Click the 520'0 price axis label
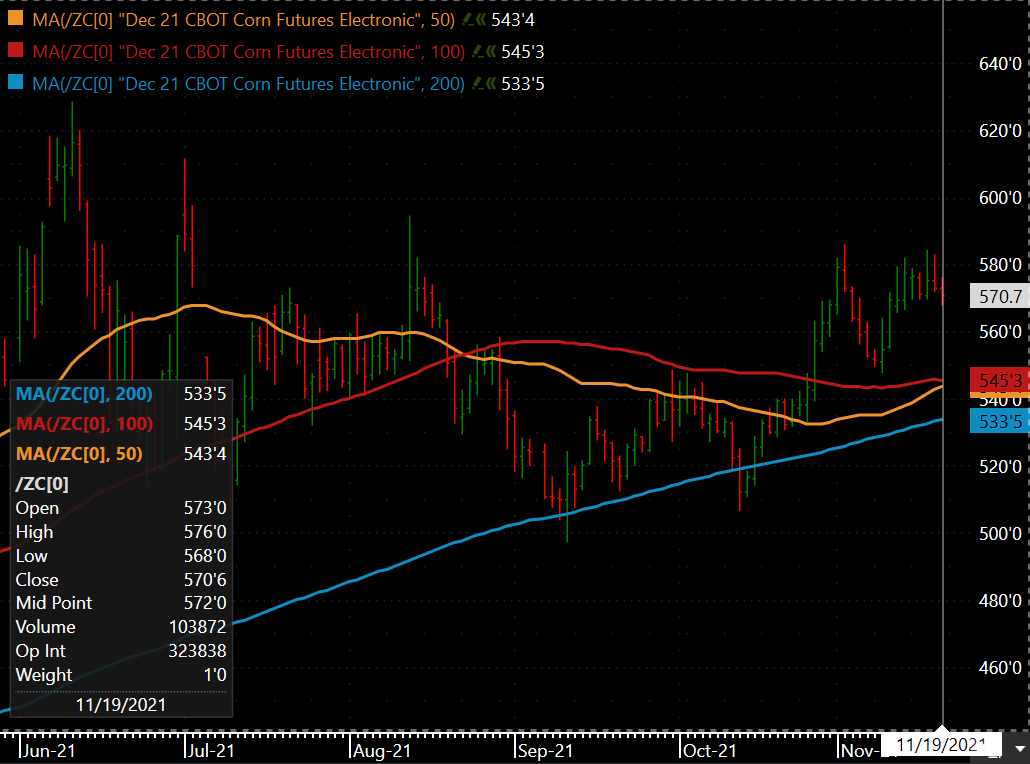1030x764 pixels. click(1000, 467)
